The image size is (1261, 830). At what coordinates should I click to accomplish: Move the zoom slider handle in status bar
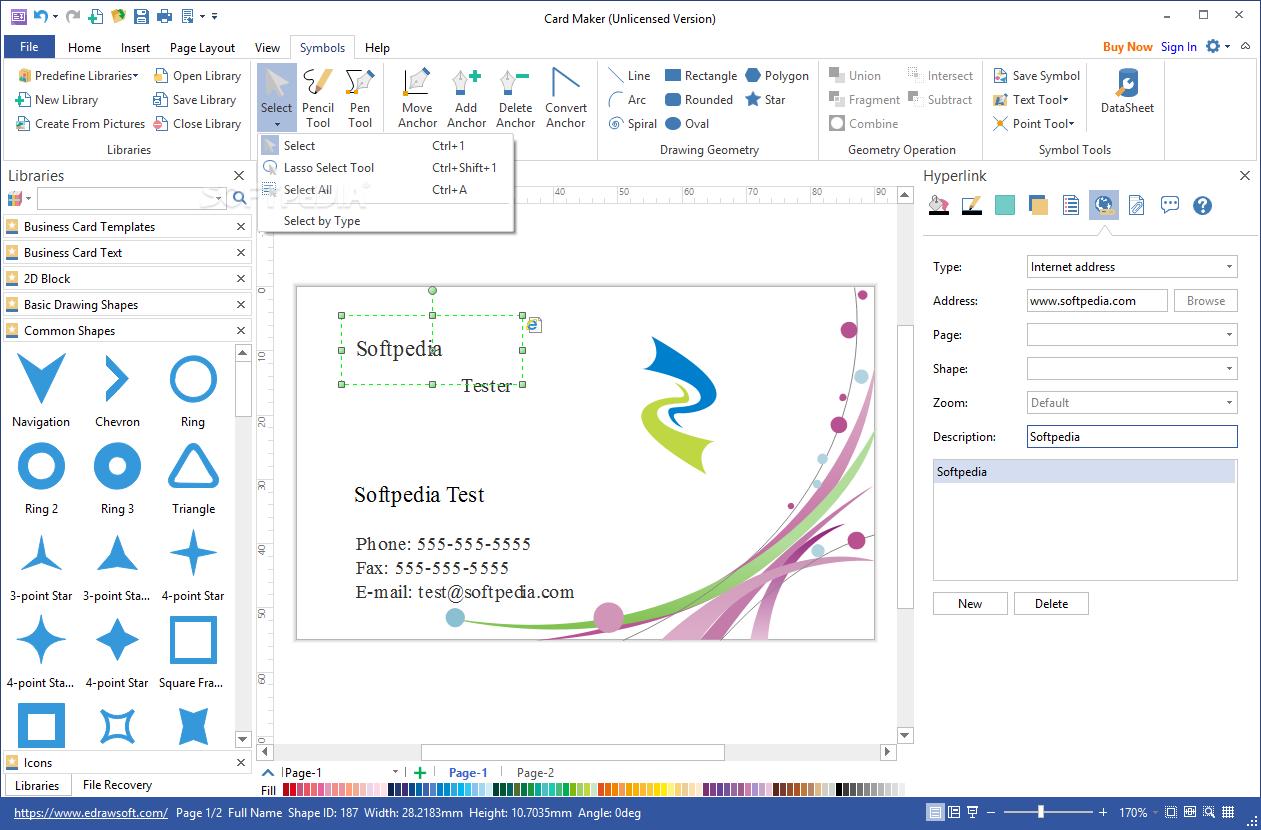[x=1041, y=812]
